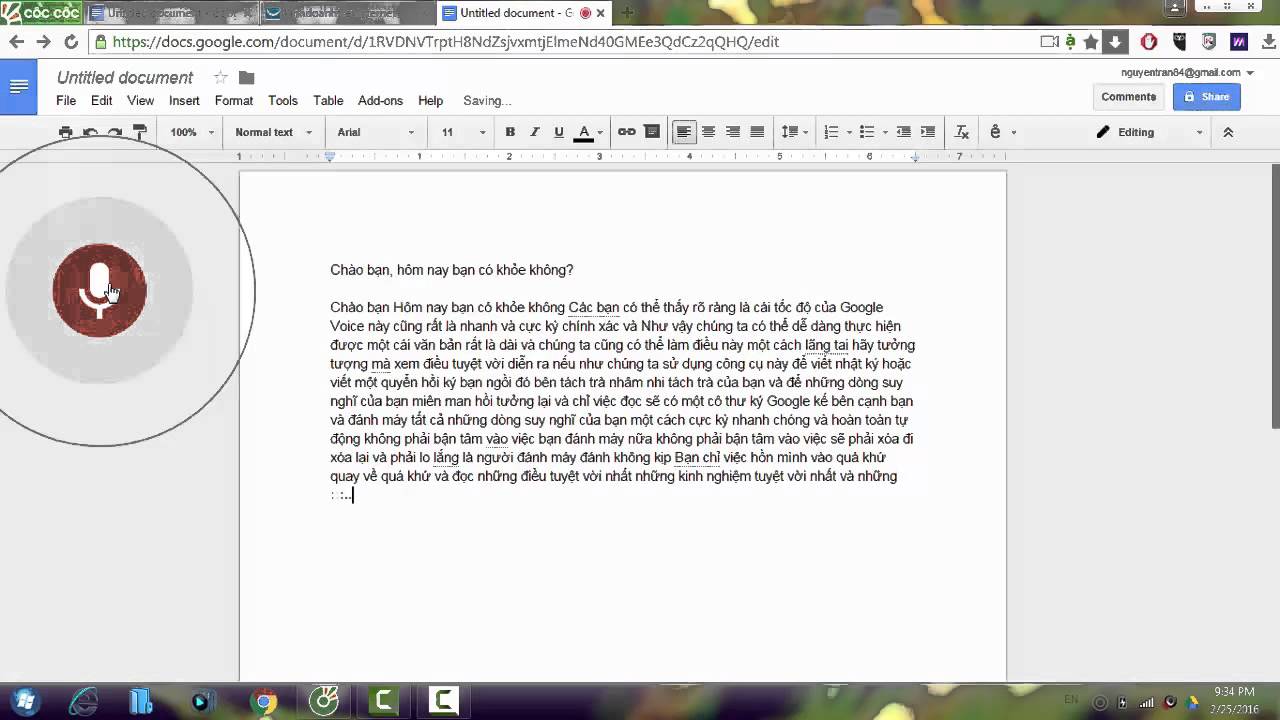
Task: Click the blue Share button
Action: 1206,97
